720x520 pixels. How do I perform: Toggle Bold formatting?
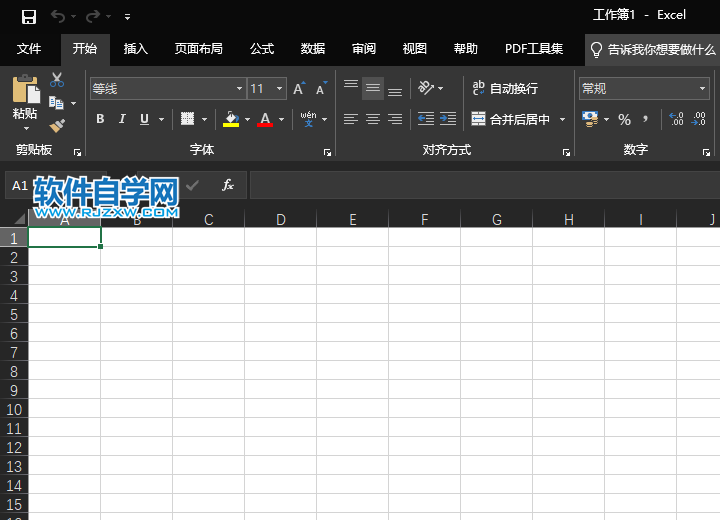coord(100,119)
